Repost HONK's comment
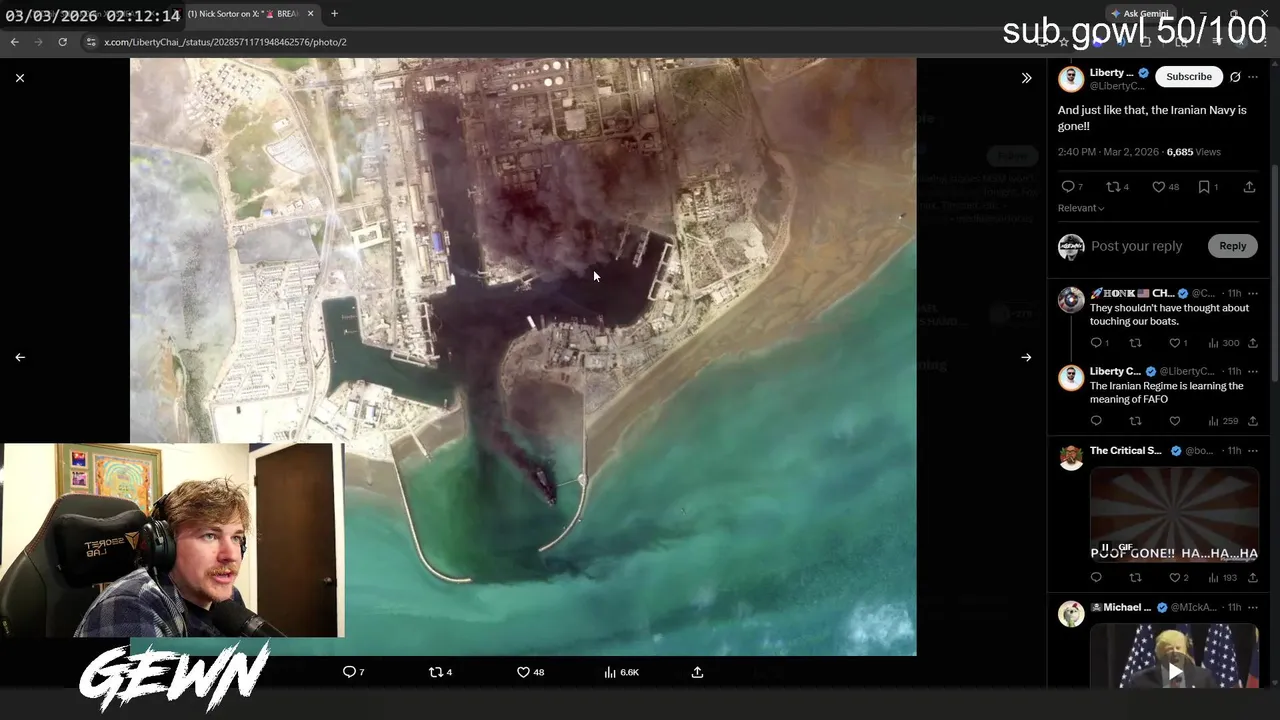 pyautogui.click(x=1135, y=343)
